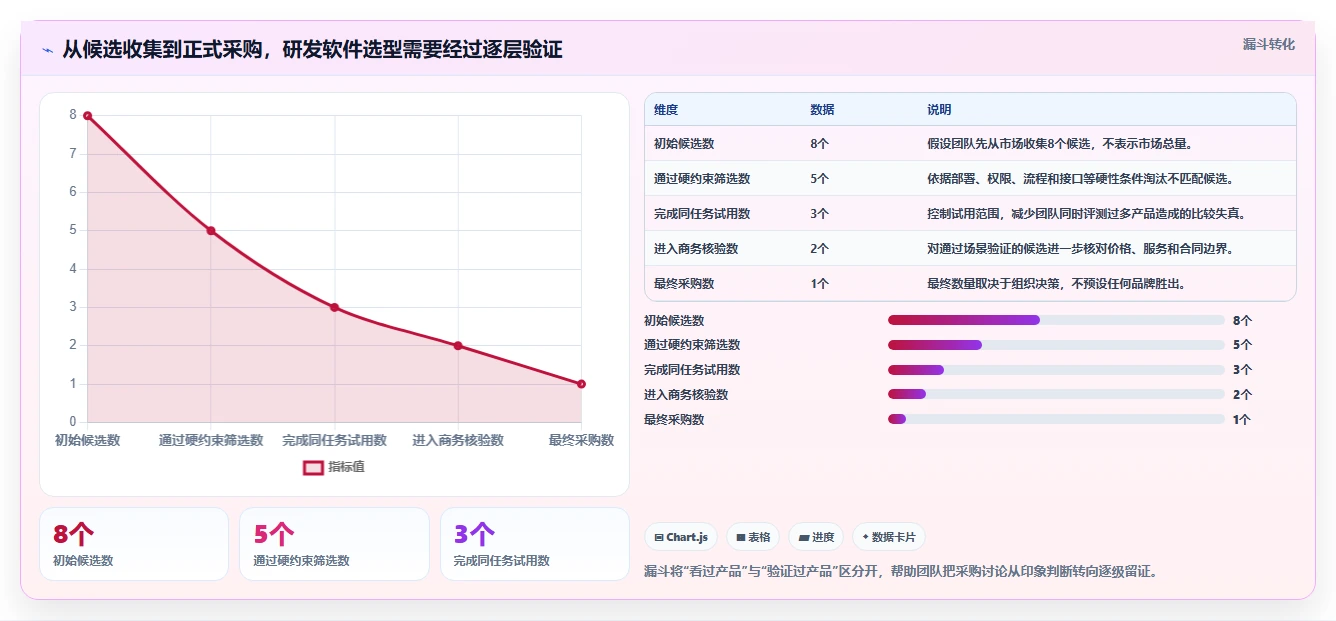Open the 5个 通过硬约束筛选数 data card
This screenshot has width=1336, height=621.
[x=334, y=544]
